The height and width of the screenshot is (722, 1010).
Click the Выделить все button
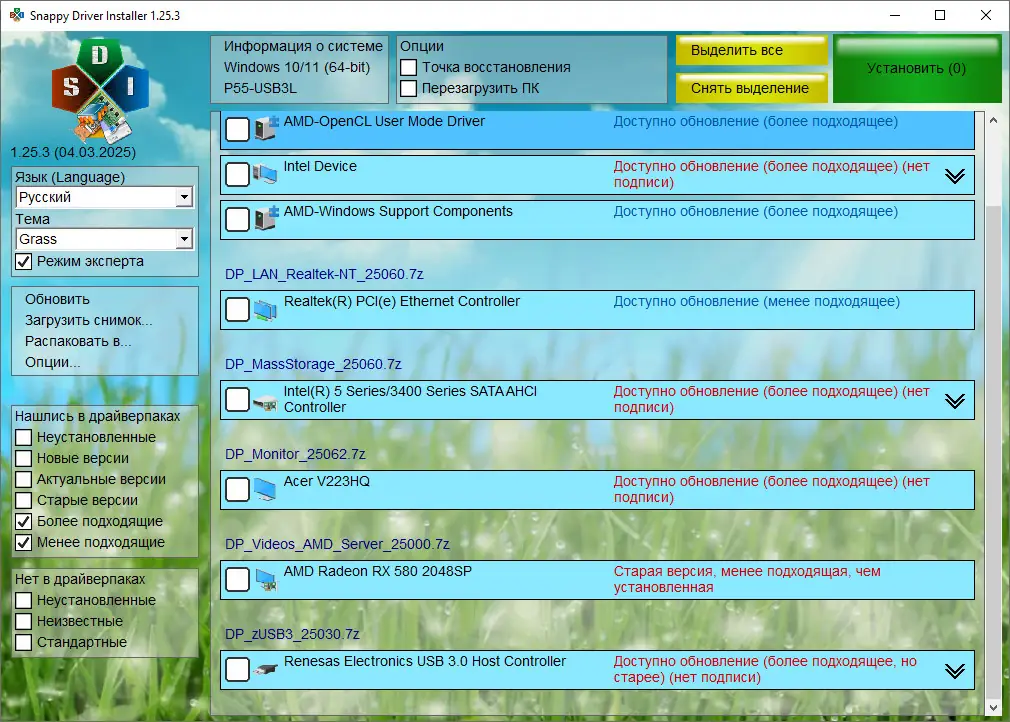(x=751, y=49)
